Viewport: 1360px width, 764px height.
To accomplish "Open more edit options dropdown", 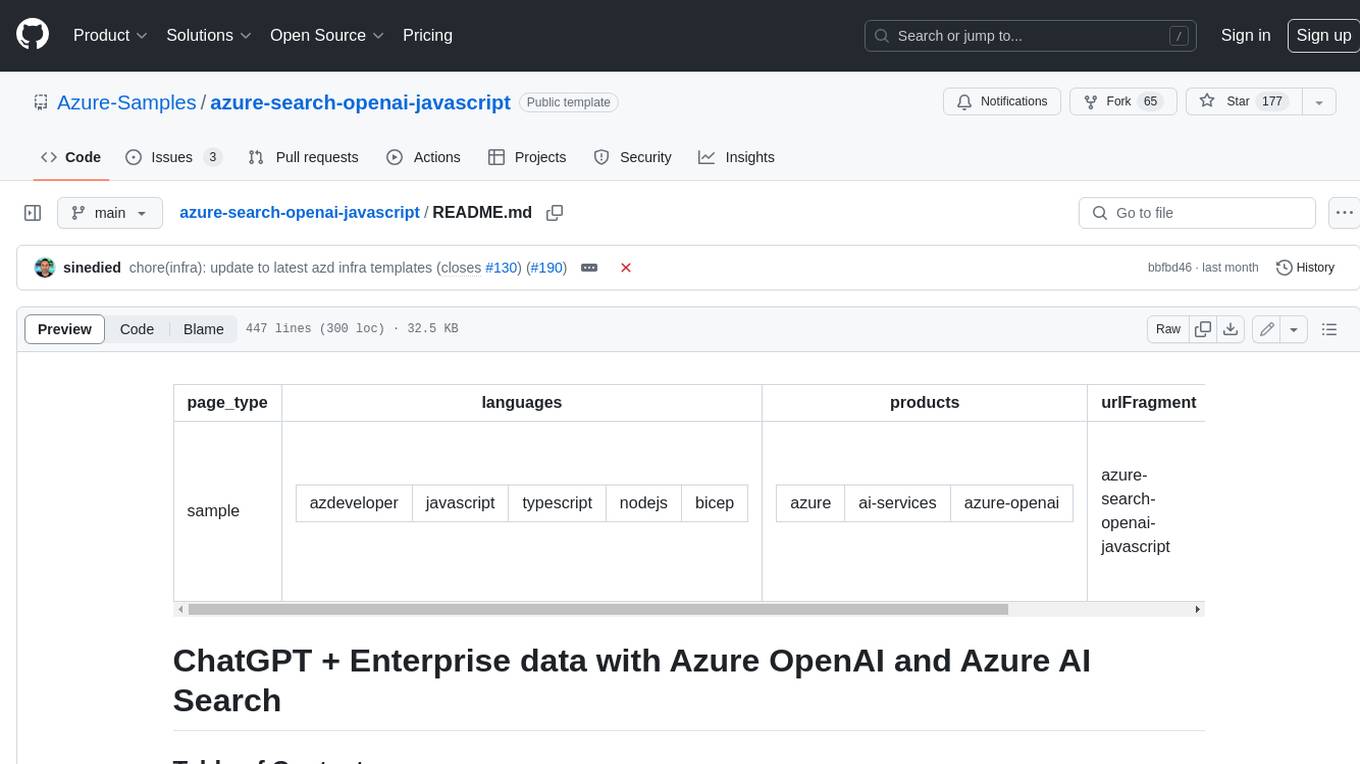I will click(1294, 329).
